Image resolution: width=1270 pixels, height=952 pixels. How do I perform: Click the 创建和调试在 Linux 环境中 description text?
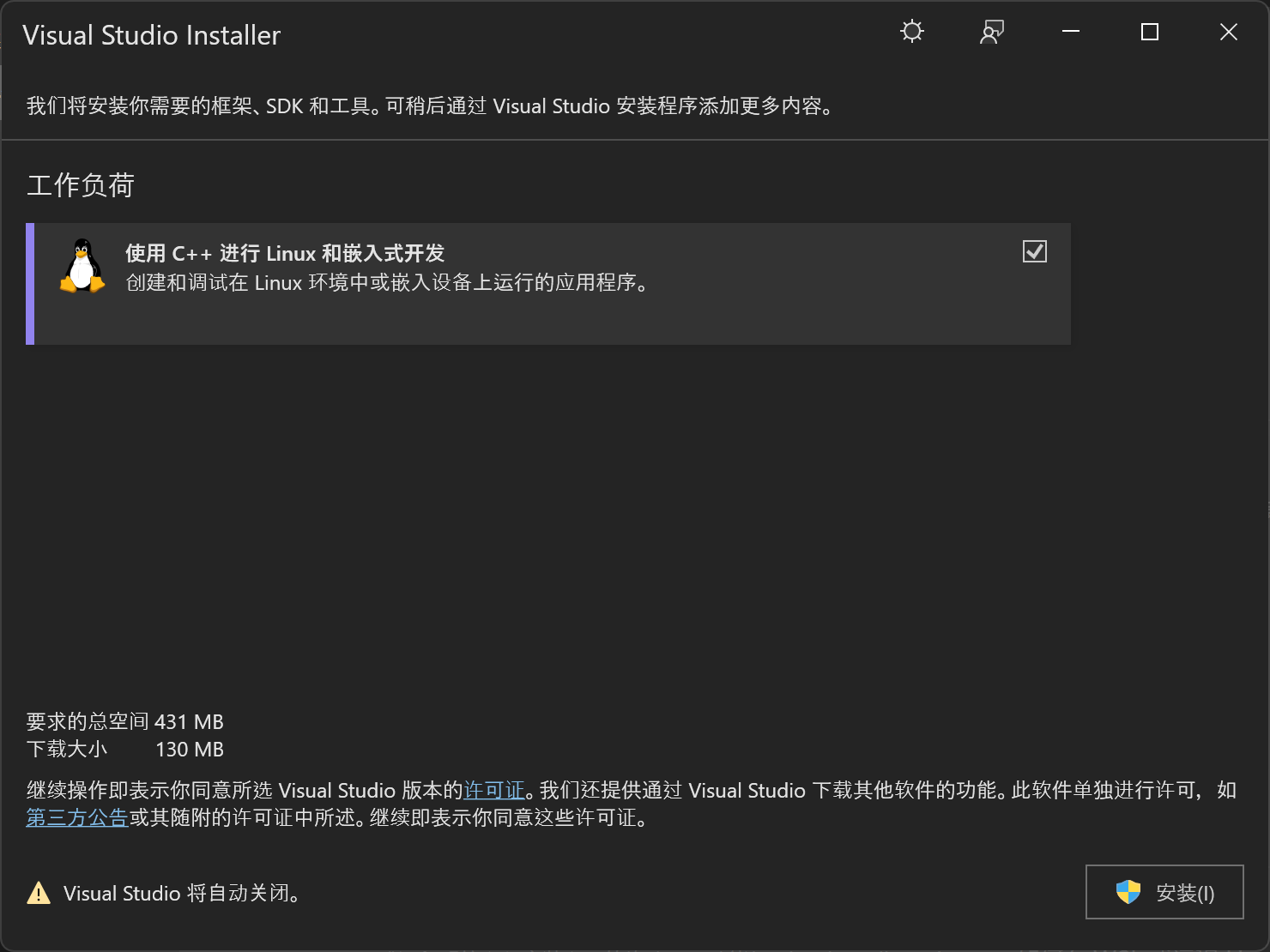click(388, 282)
